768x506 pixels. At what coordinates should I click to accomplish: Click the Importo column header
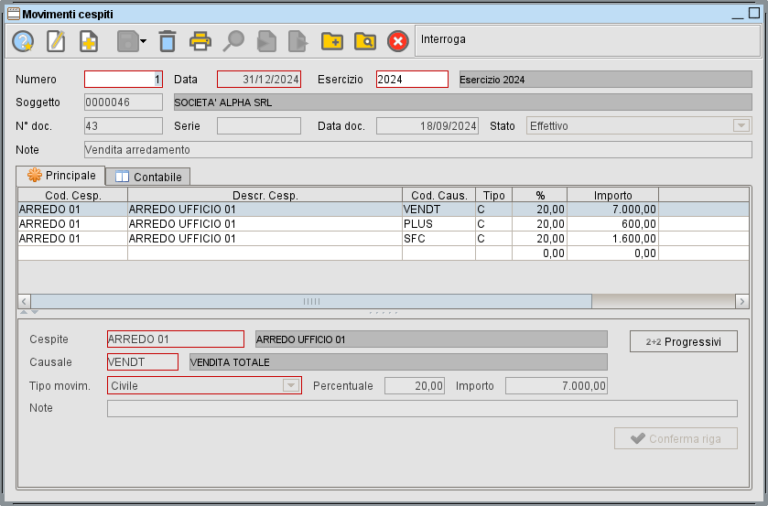tap(613, 195)
